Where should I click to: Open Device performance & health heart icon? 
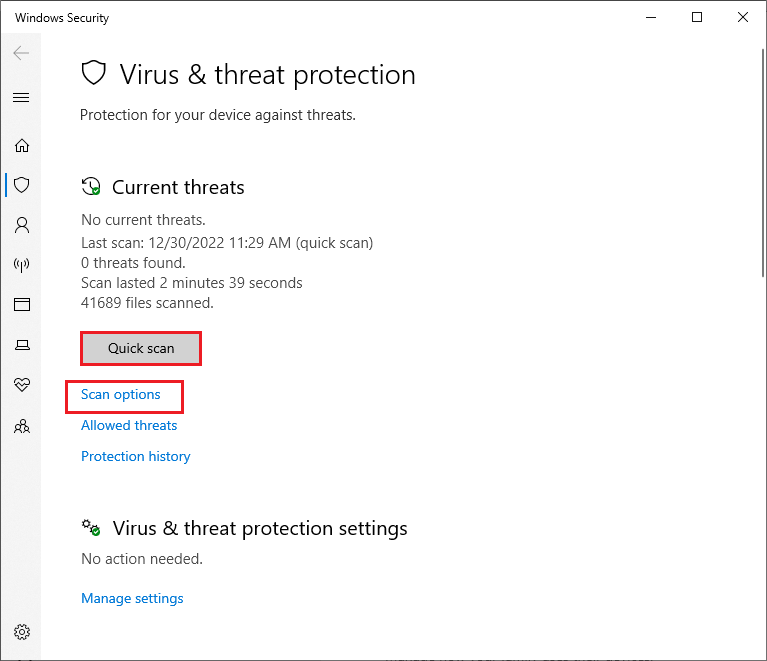[x=22, y=385]
